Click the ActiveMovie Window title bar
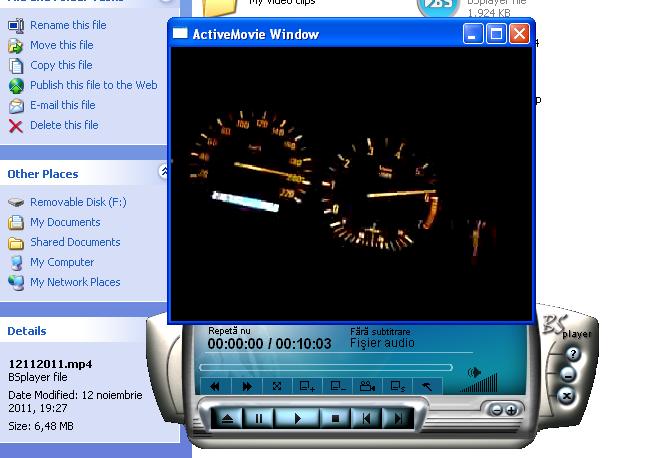 [315, 34]
